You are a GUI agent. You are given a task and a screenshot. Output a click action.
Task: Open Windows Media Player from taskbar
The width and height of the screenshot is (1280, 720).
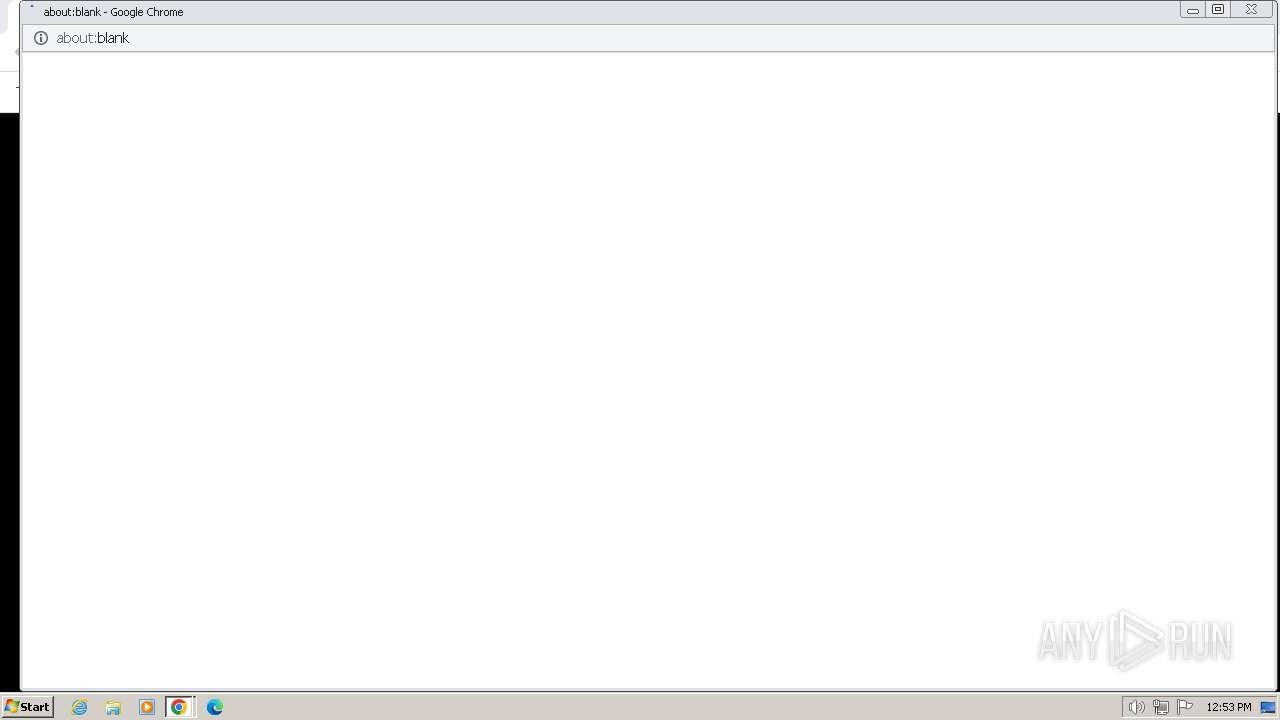tap(147, 707)
